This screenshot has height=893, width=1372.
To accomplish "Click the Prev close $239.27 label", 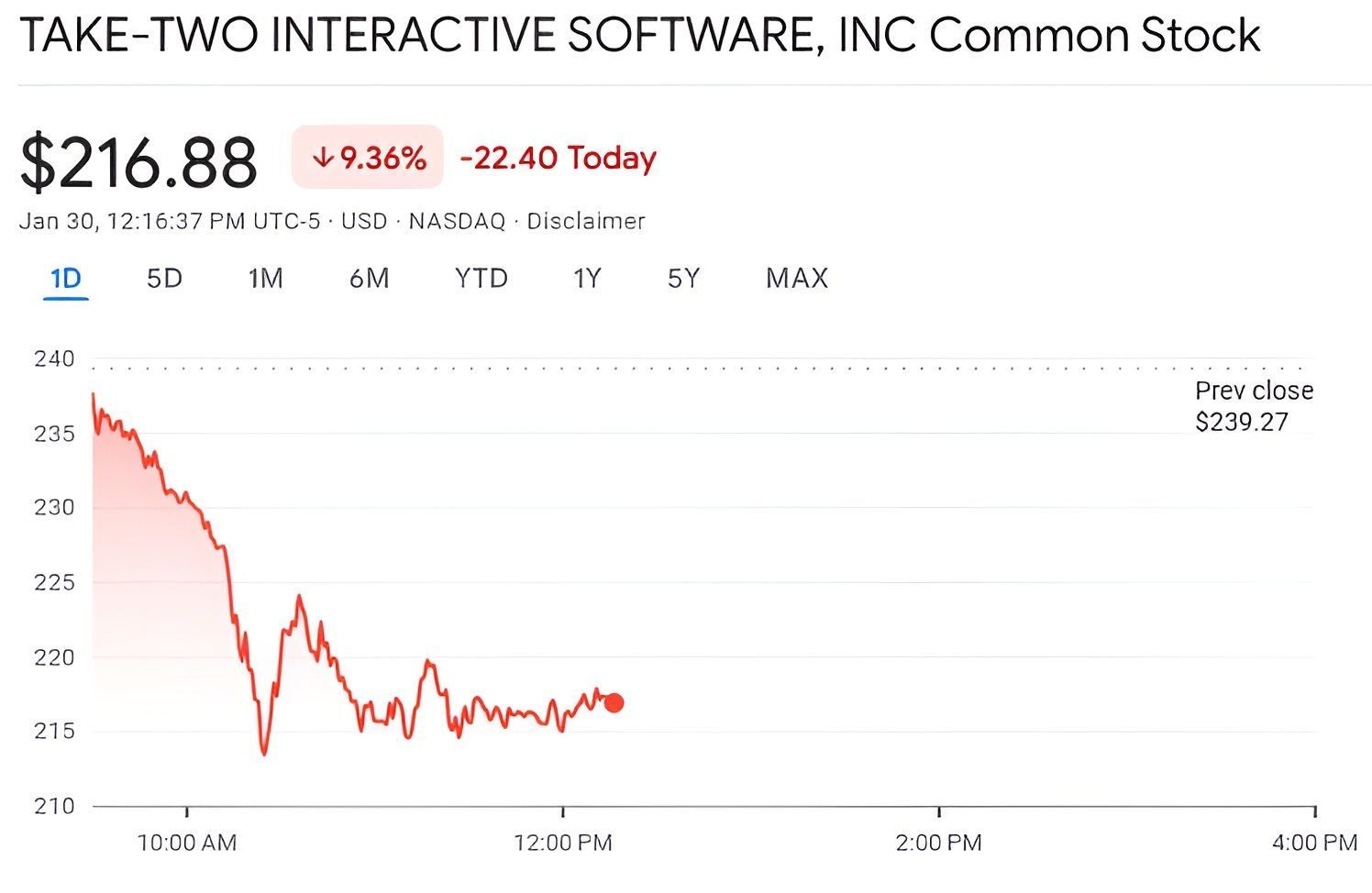I will click(x=1253, y=406).
